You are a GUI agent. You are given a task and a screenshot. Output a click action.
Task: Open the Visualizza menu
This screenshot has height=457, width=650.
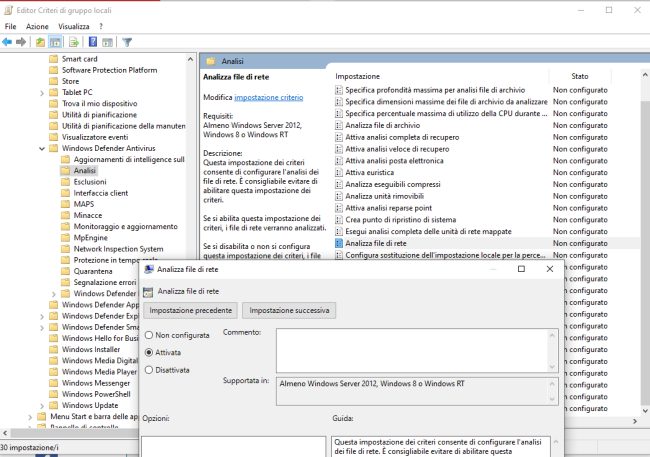point(73,26)
